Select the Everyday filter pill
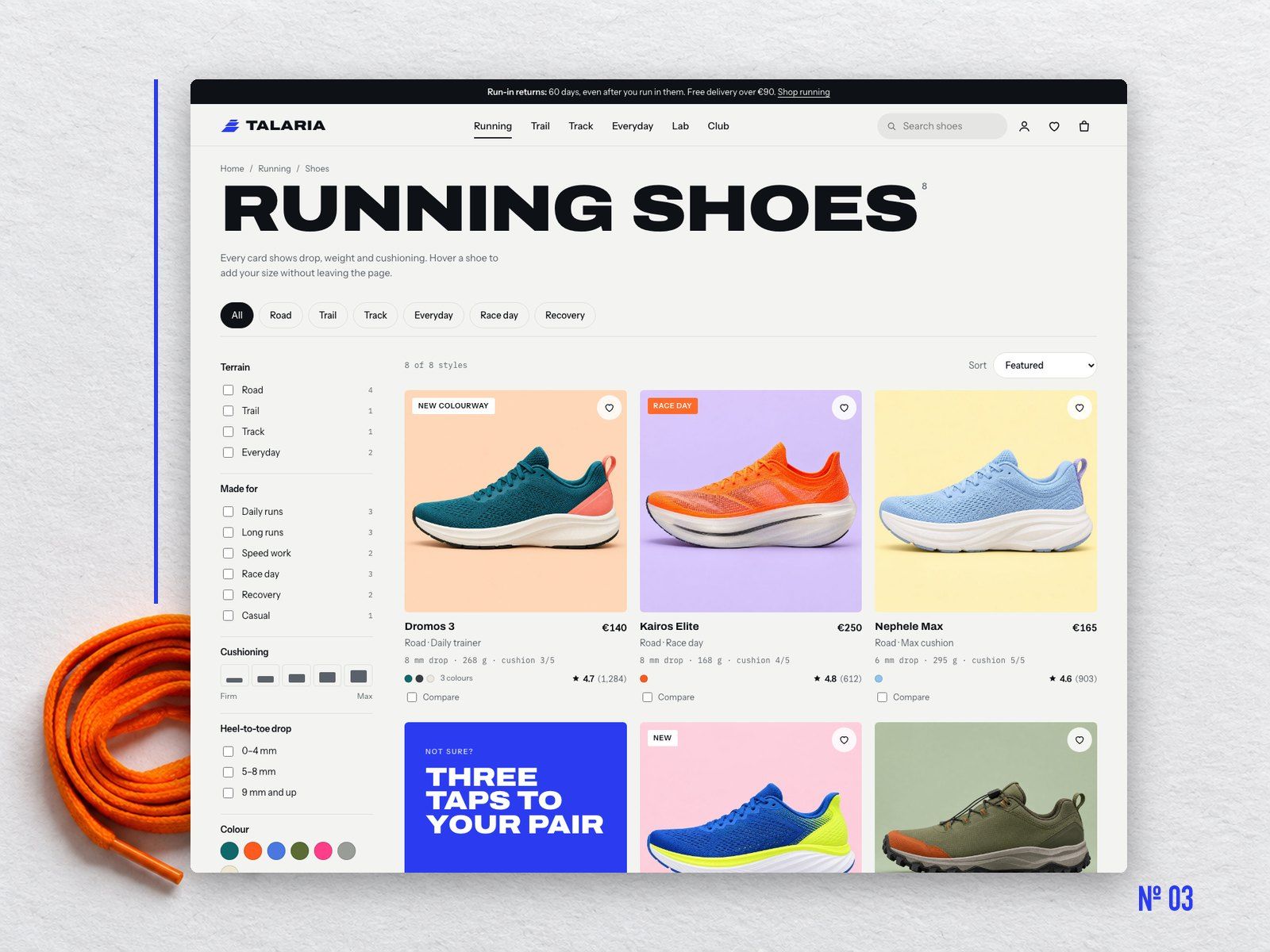Image resolution: width=1270 pixels, height=952 pixels. coord(433,315)
